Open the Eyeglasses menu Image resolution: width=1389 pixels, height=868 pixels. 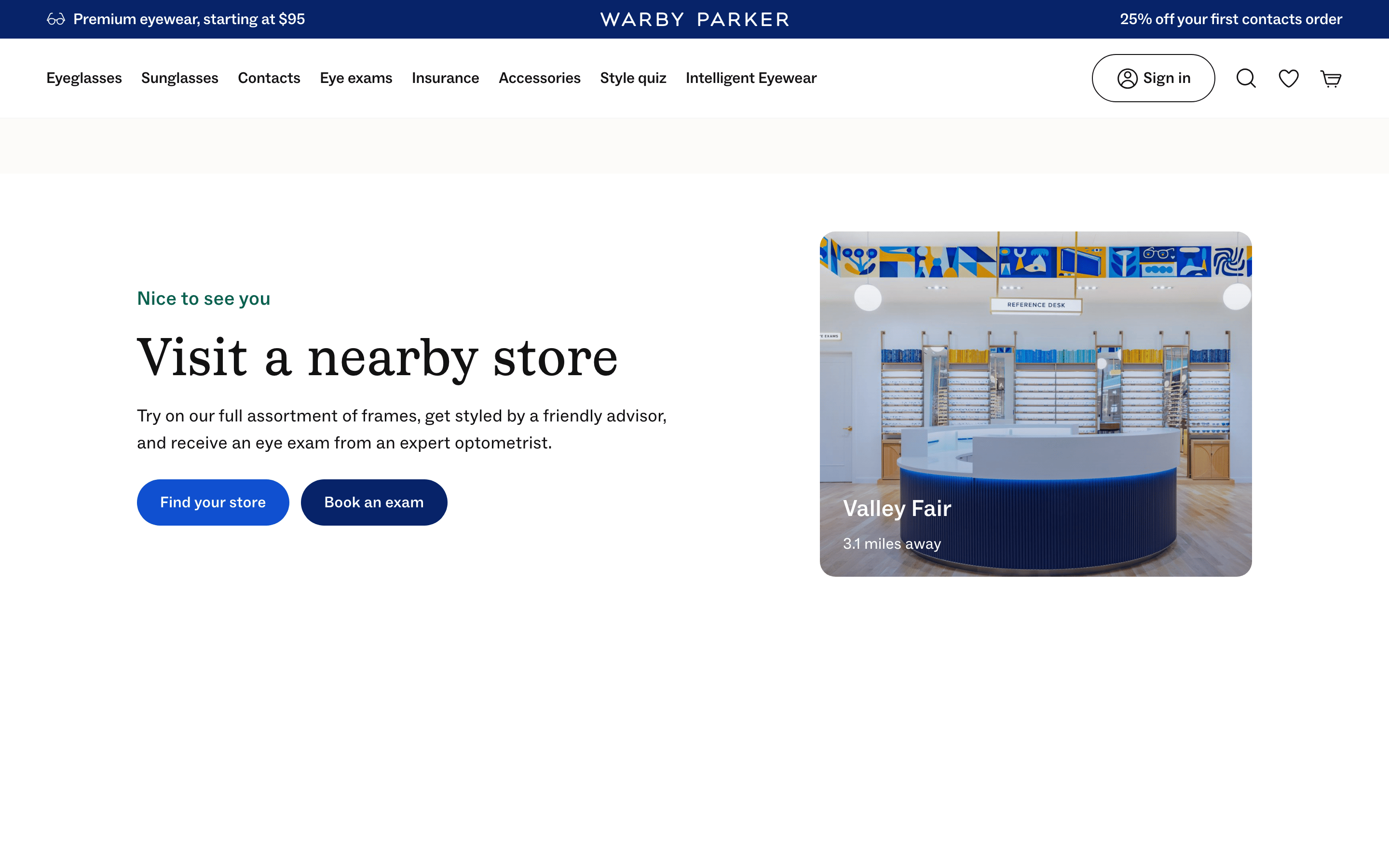(84, 78)
